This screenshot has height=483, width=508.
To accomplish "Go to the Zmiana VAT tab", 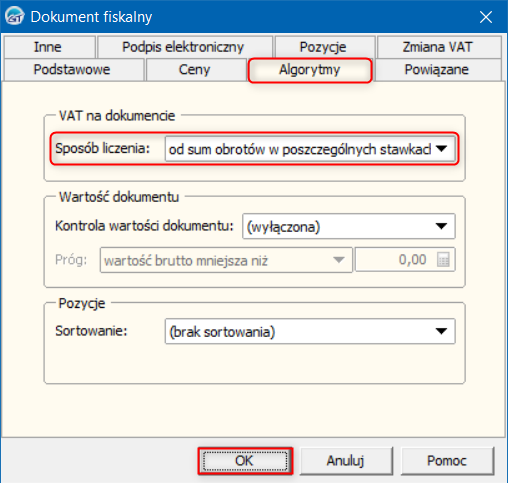I will (x=438, y=47).
